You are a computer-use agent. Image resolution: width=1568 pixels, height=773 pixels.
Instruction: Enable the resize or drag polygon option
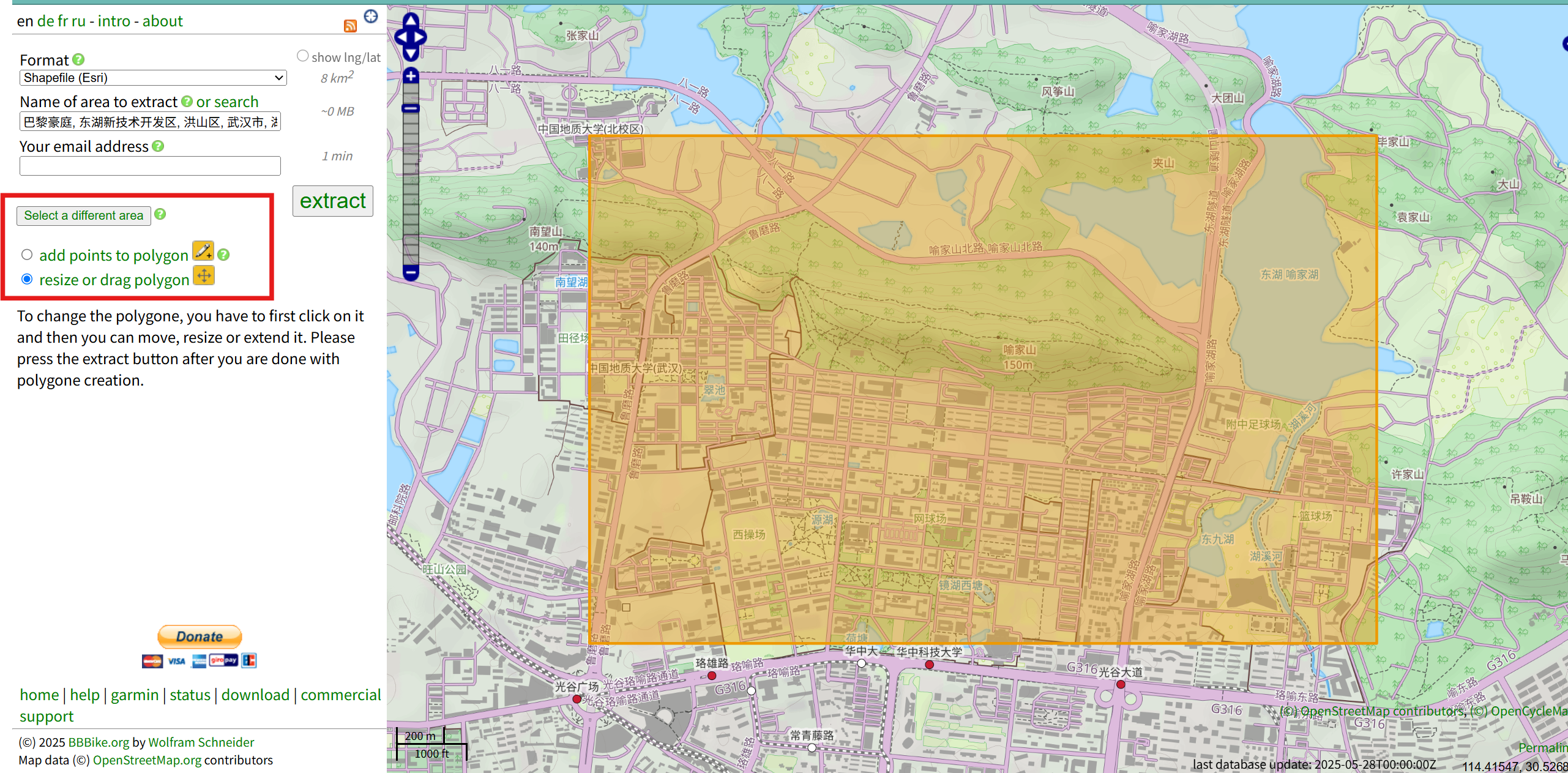click(x=26, y=278)
